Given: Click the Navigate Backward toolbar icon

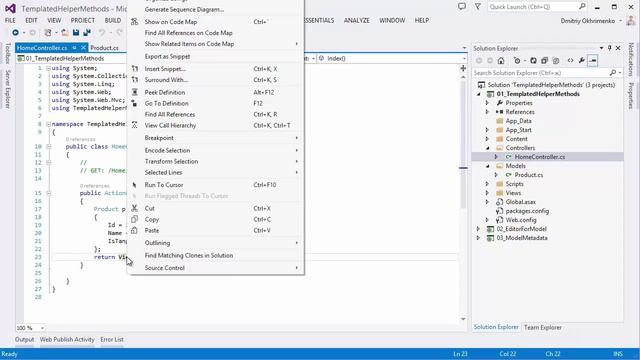Looking at the screenshot, I should click(x=16, y=33).
